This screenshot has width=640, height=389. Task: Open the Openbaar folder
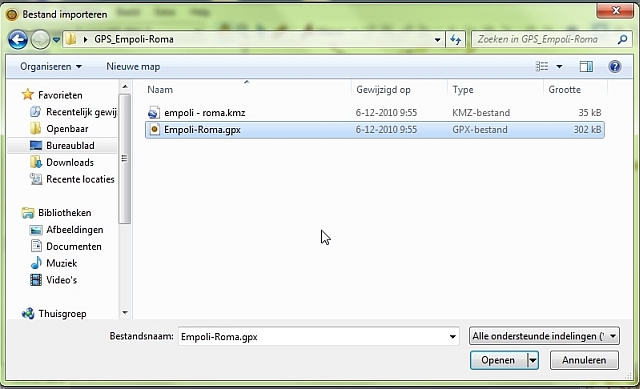point(67,129)
